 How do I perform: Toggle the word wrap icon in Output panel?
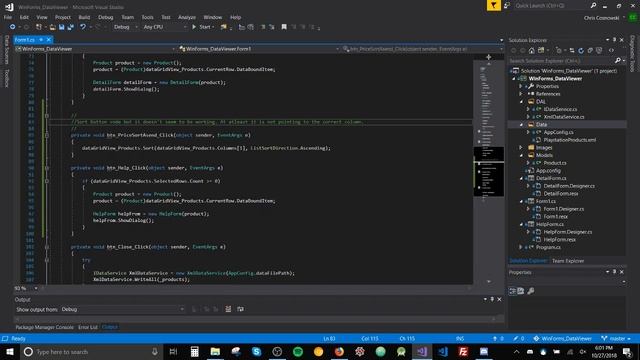(x=240, y=309)
